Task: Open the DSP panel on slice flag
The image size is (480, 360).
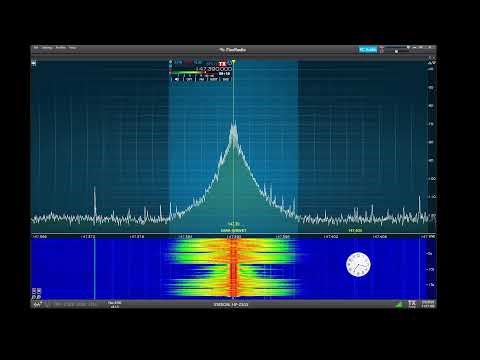Action: tap(189, 79)
